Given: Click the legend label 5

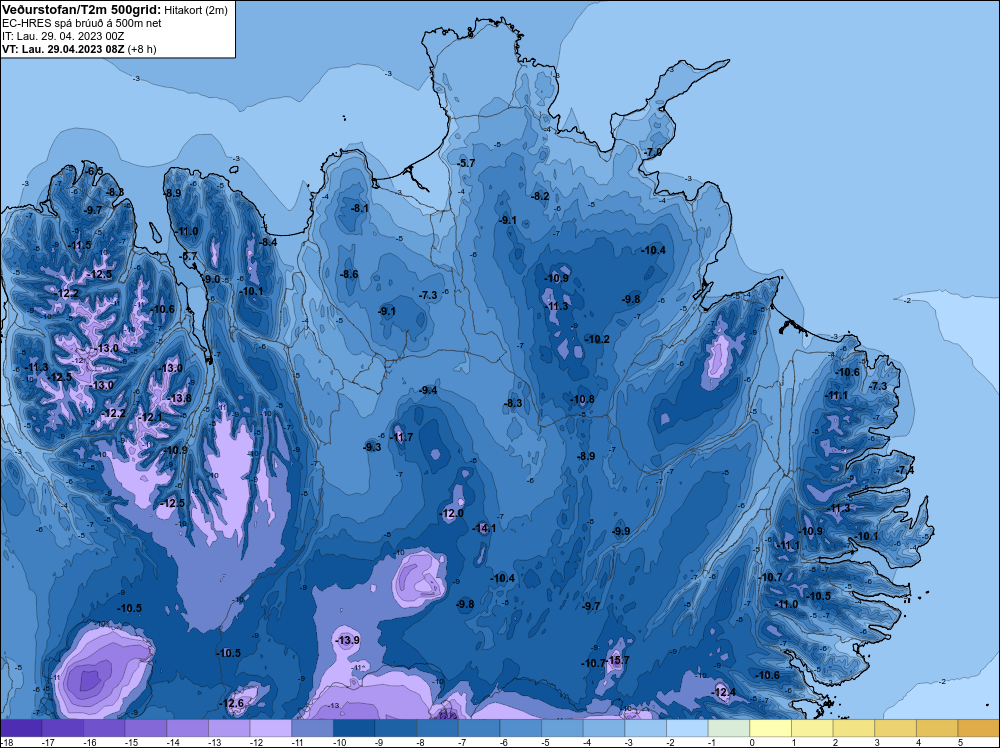Looking at the screenshot, I should (x=960, y=742).
